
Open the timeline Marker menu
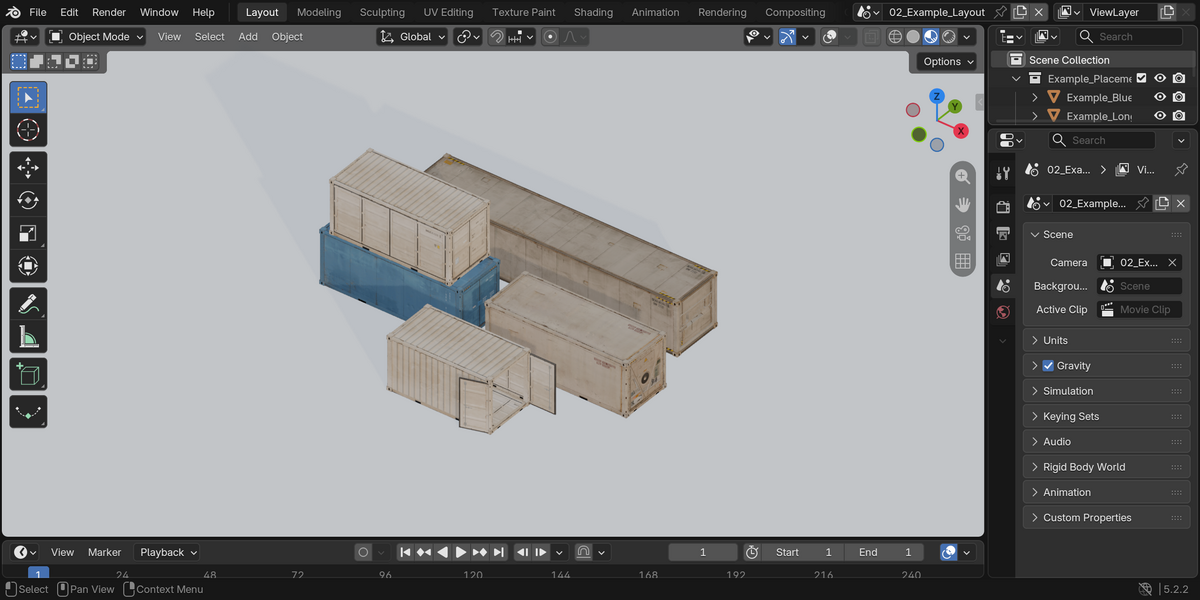(x=104, y=552)
